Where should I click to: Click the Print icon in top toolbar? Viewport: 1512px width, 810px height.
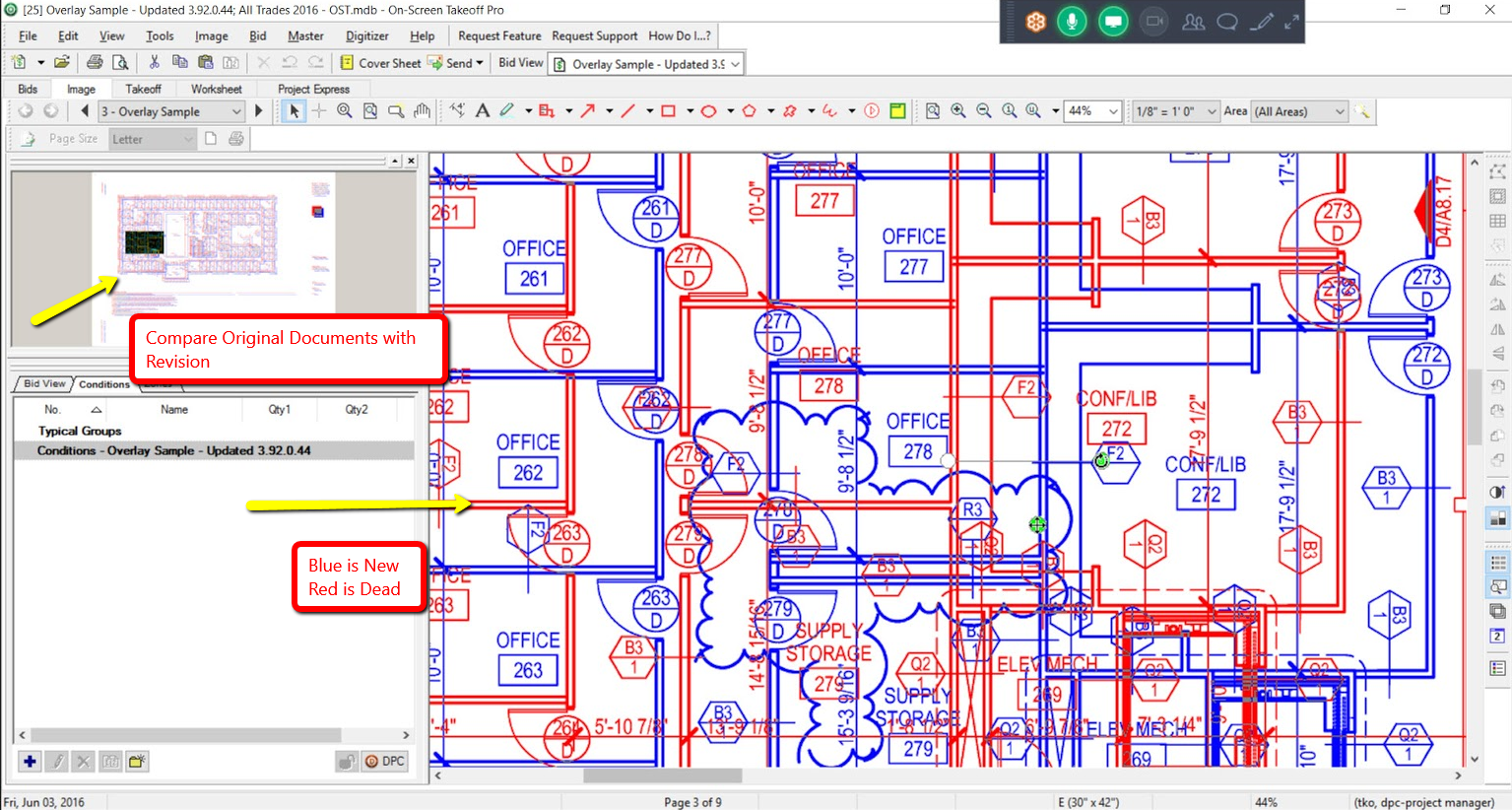pyautogui.click(x=95, y=62)
